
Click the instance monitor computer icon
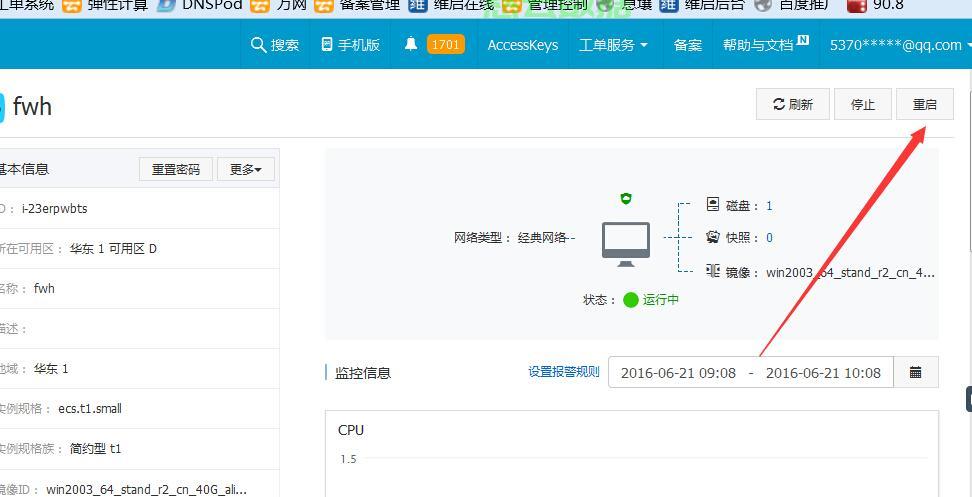(x=626, y=244)
